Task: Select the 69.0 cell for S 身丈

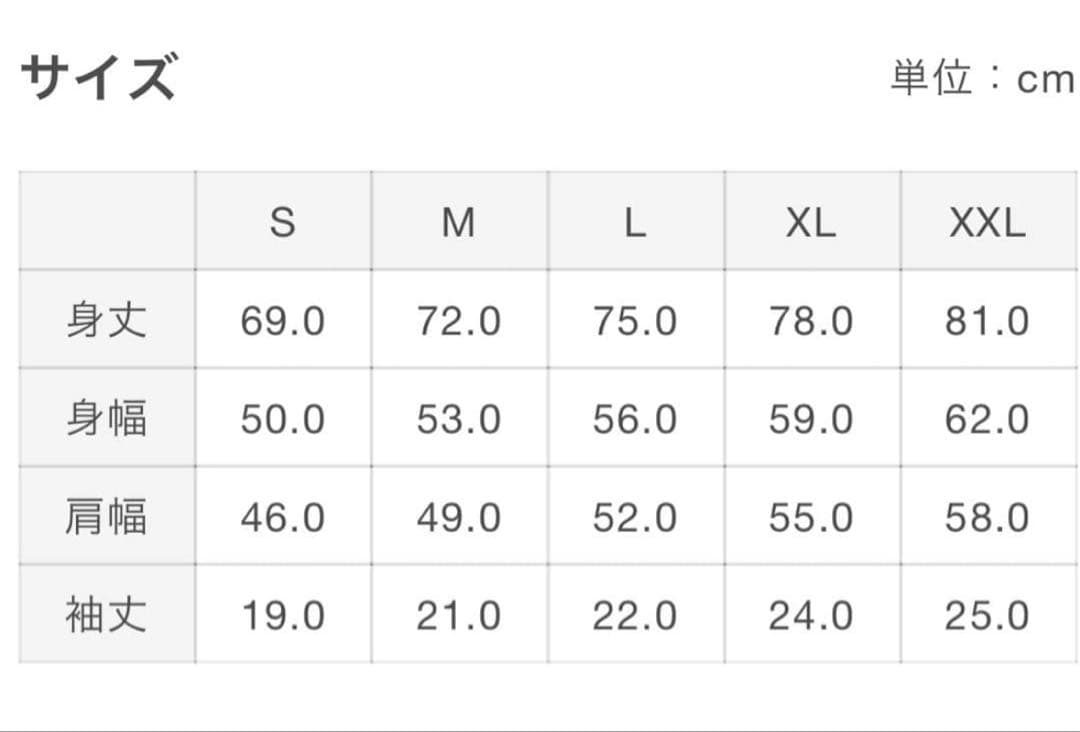Action: (x=283, y=321)
